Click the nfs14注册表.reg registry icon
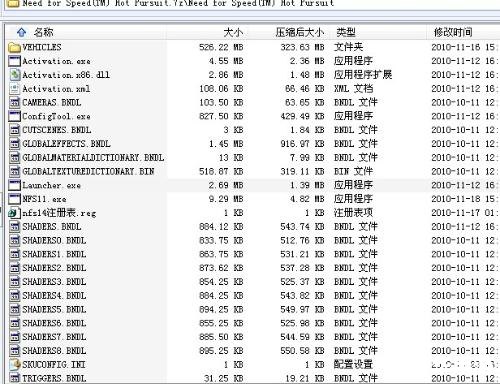Screen dimensions: 500x384 point(14,213)
